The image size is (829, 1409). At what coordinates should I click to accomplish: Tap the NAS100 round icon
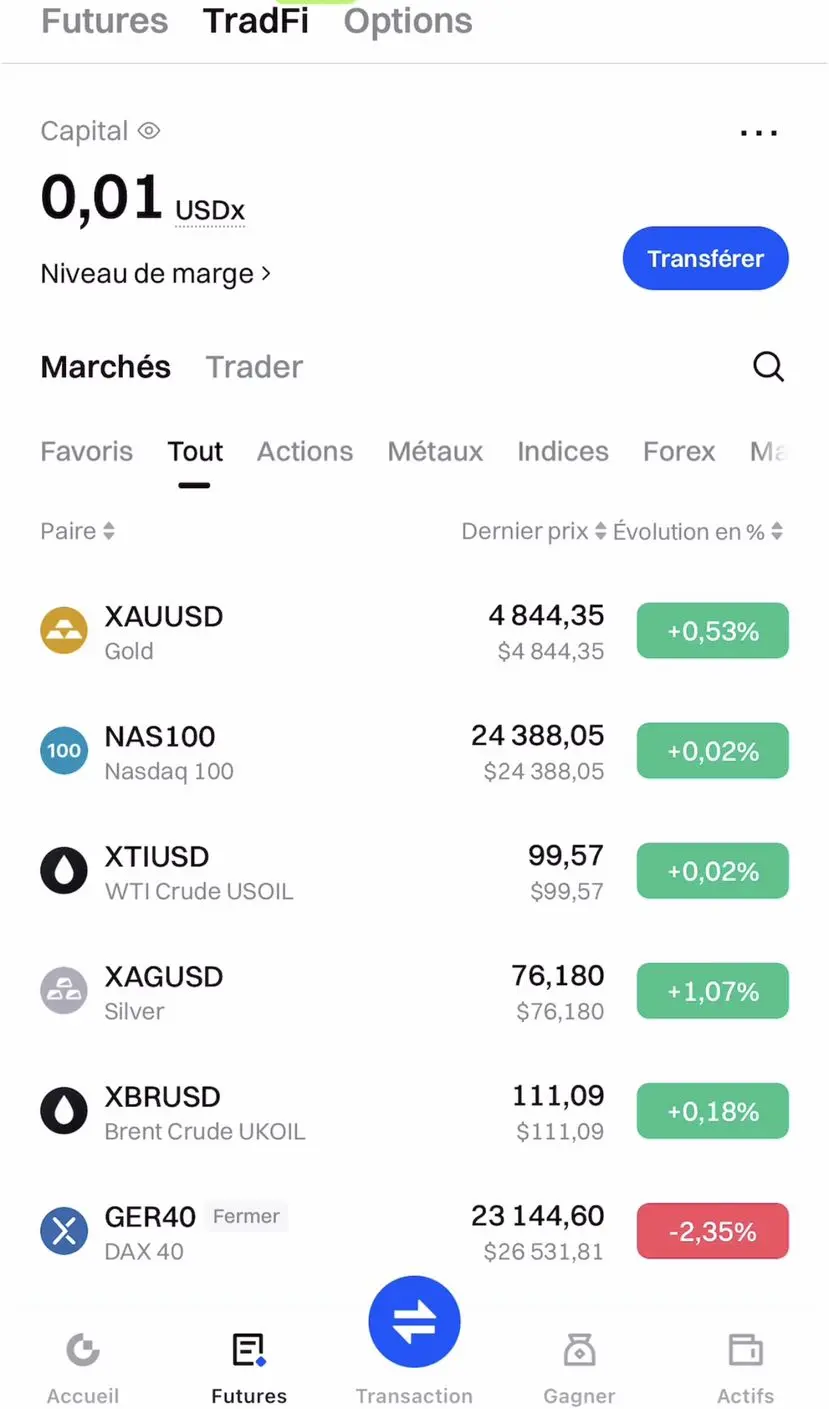(x=64, y=752)
